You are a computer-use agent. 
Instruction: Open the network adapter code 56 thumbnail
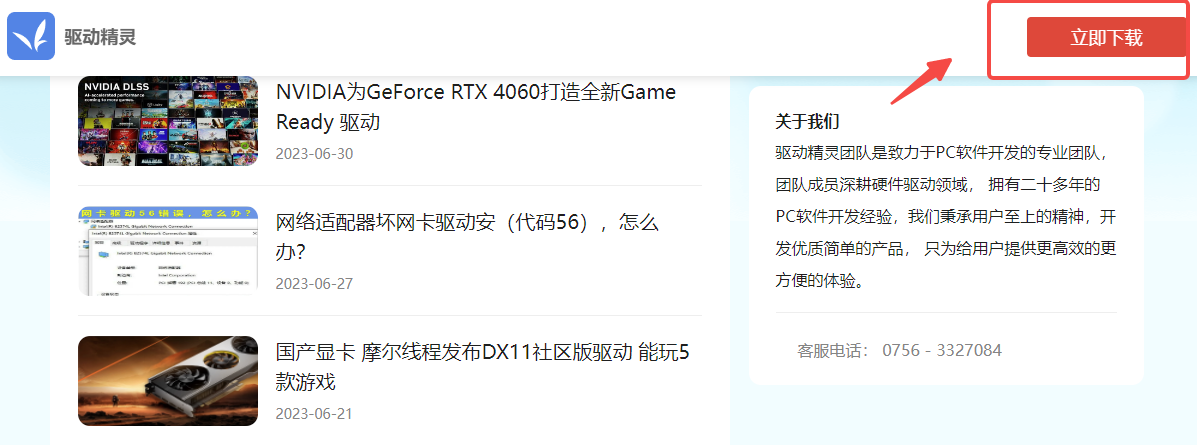pos(168,250)
